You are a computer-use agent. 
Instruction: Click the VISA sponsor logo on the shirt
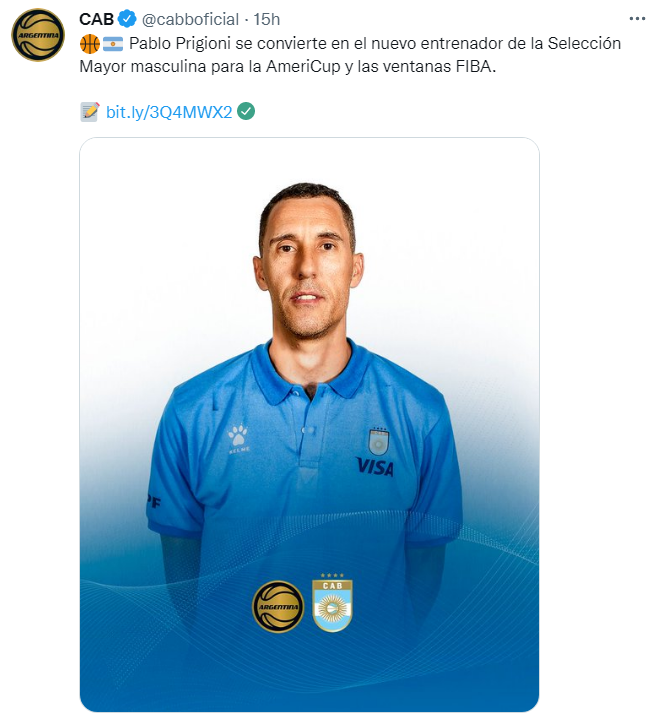pyautogui.click(x=375, y=466)
